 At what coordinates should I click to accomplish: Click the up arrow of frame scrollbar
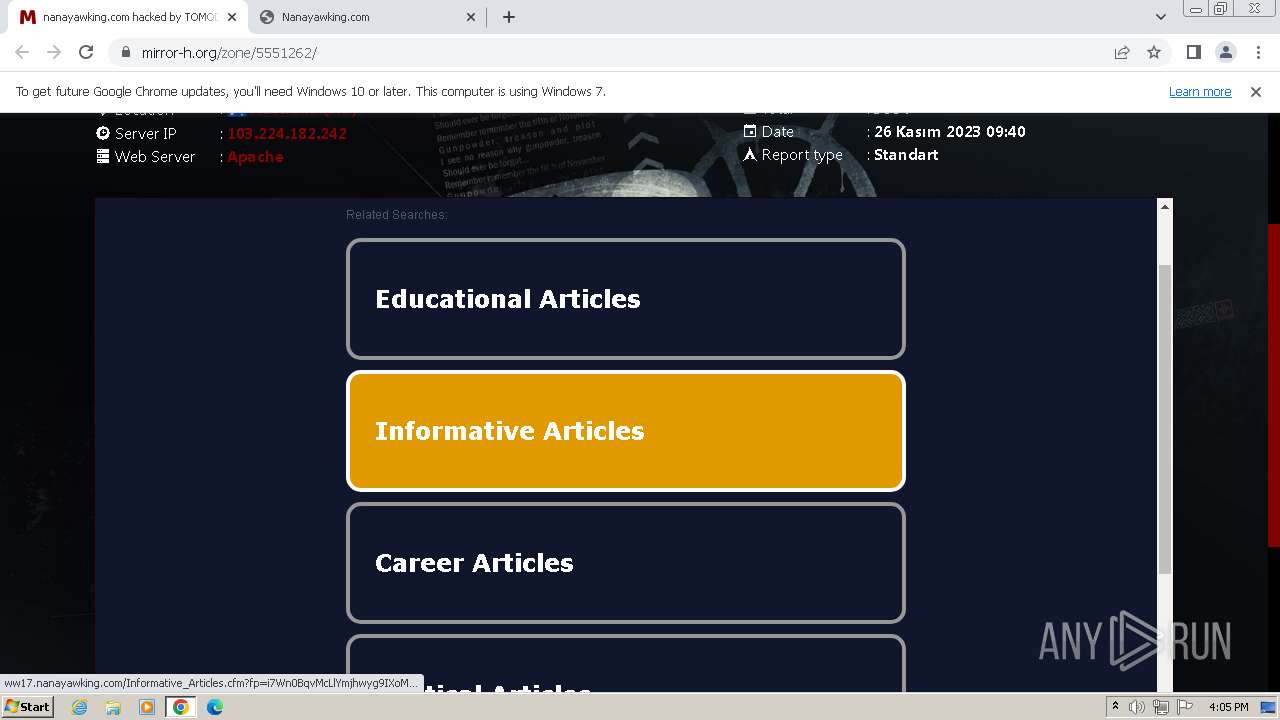[x=1164, y=206]
